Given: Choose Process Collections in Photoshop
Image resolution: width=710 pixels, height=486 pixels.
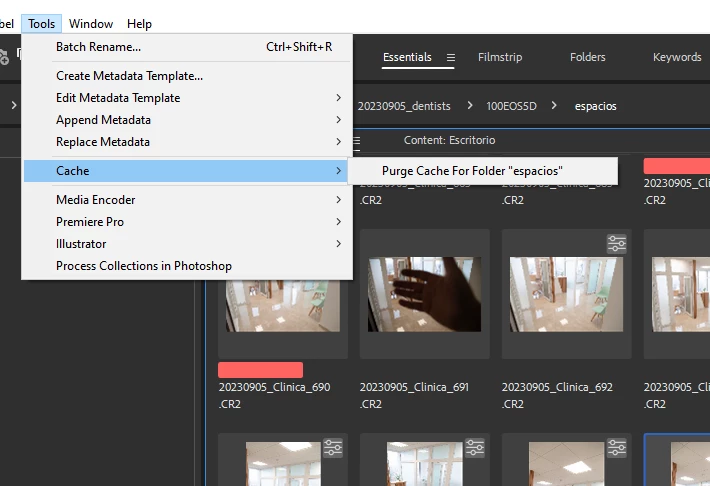Looking at the screenshot, I should tap(188, 266).
